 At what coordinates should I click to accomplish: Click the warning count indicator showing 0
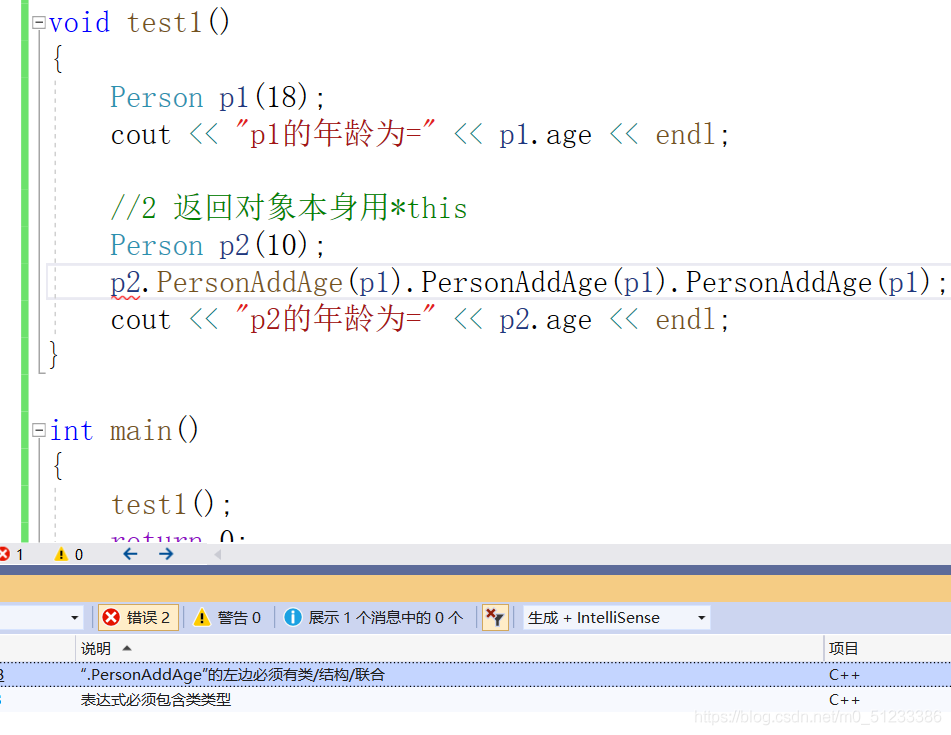[x=69, y=554]
